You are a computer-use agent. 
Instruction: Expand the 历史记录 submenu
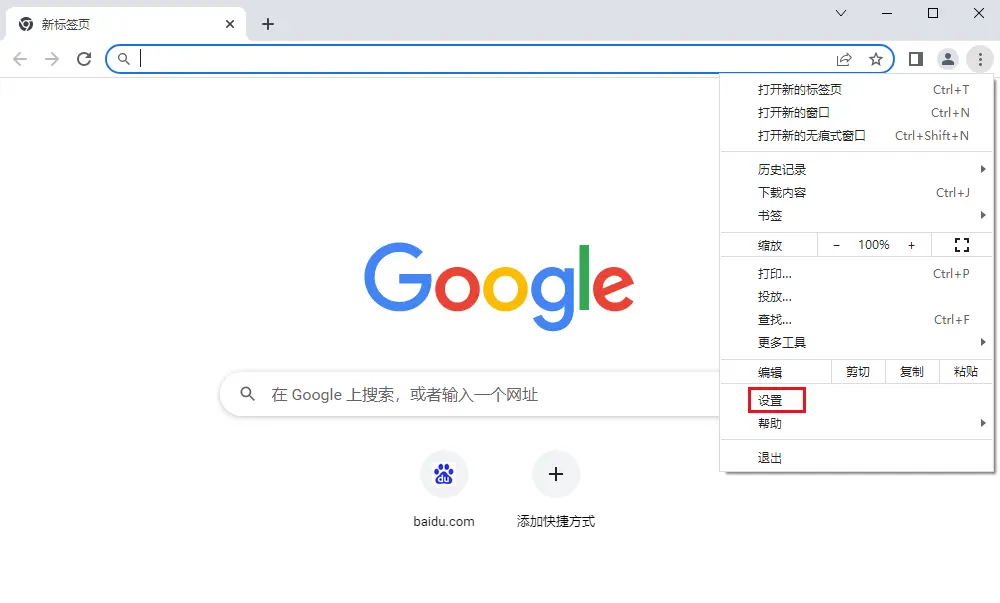[857, 170]
